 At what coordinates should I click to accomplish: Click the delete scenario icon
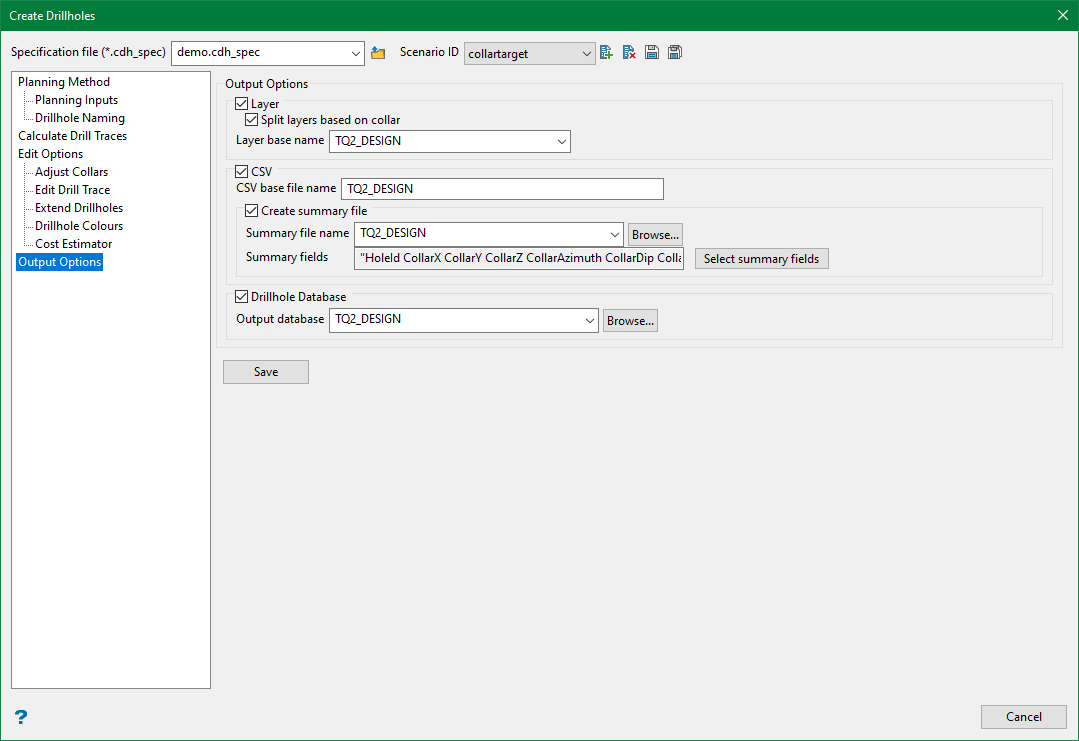click(629, 53)
